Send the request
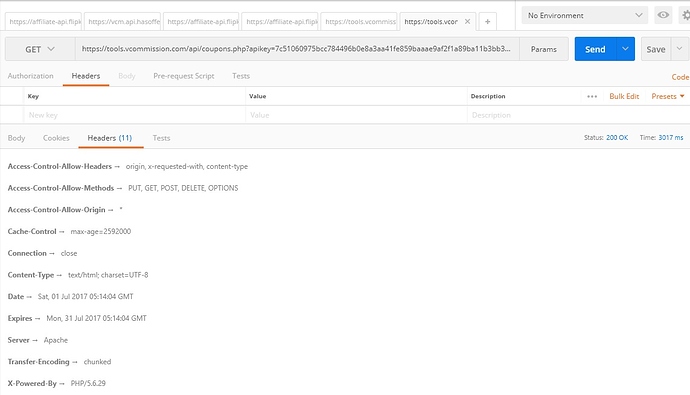Viewport: 690px width, 395px height. pyautogui.click(x=595, y=49)
